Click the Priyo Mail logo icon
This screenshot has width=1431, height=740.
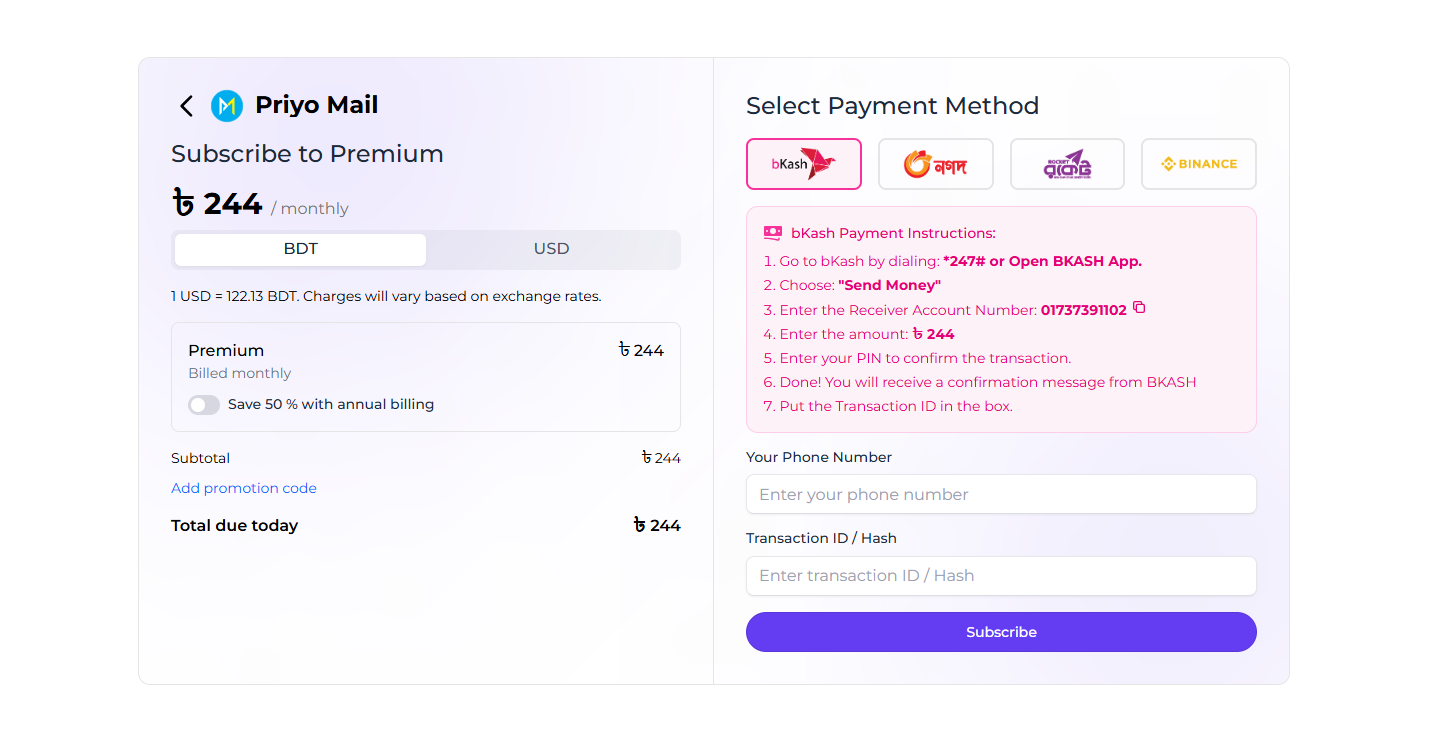[227, 106]
